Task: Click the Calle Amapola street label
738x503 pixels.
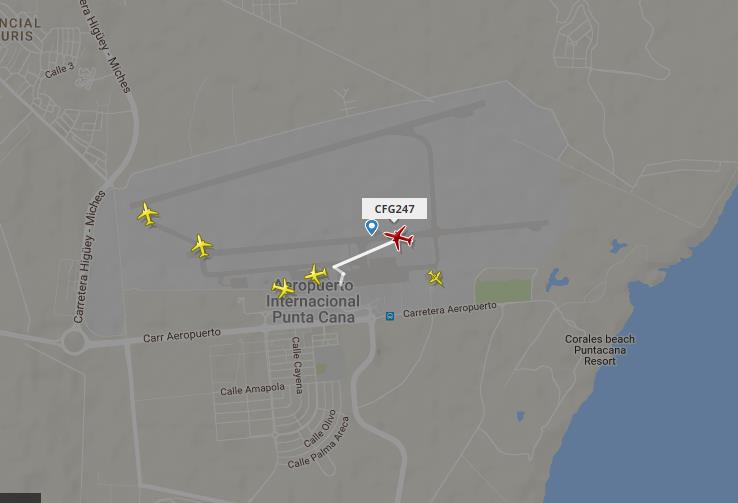Action: tap(252, 389)
